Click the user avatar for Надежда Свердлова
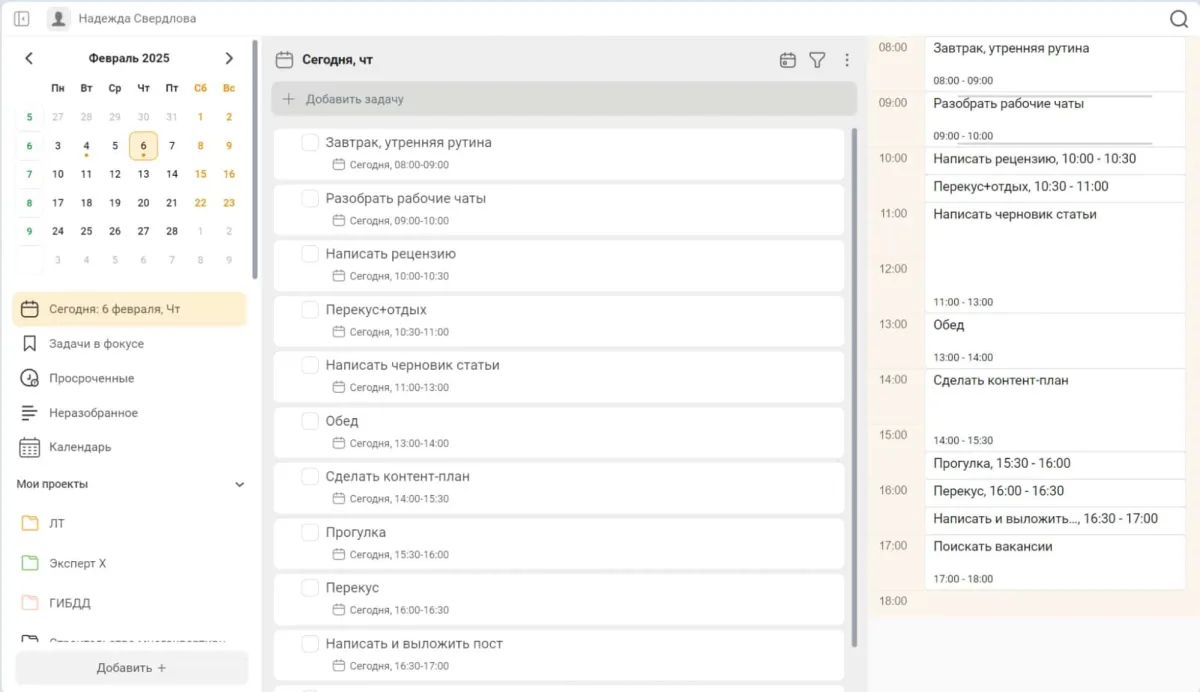This screenshot has width=1200, height=692. click(59, 19)
